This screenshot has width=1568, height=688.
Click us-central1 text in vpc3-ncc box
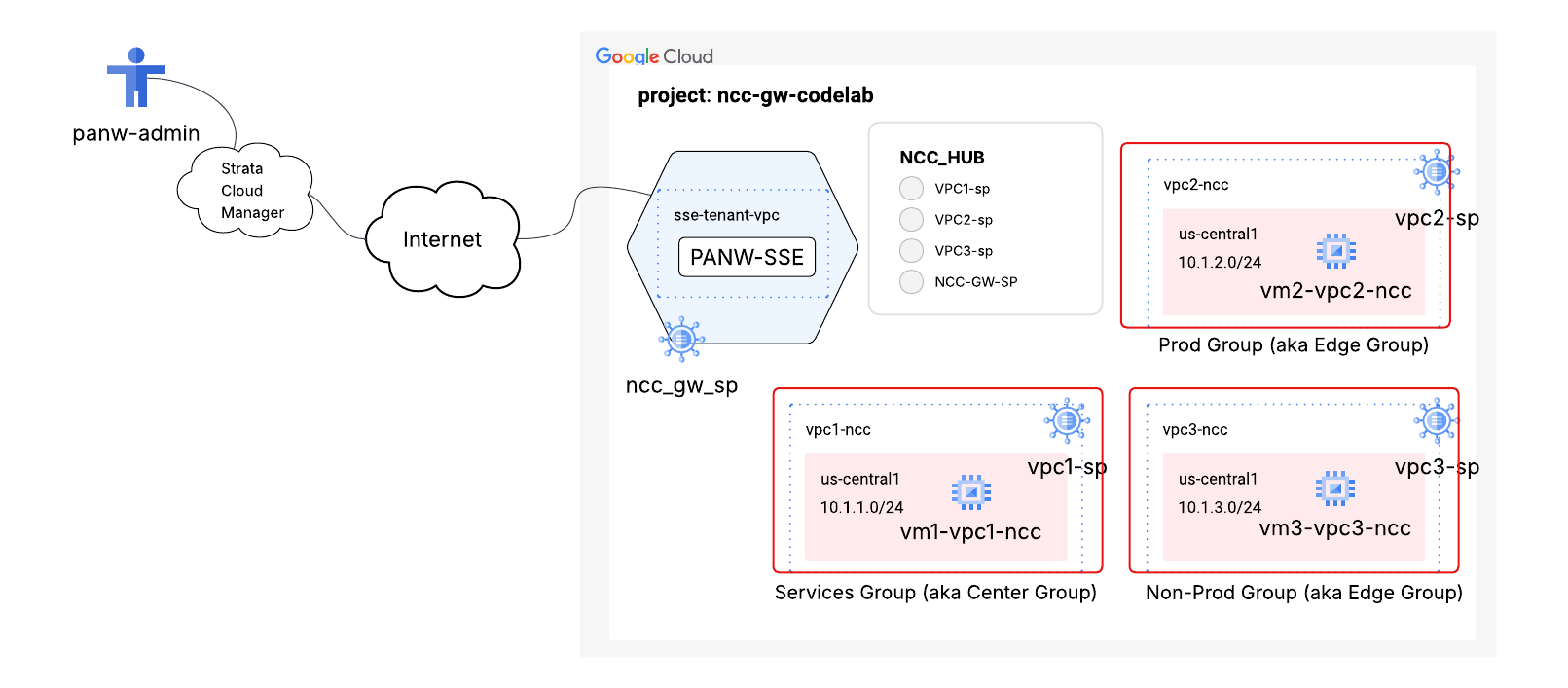pos(1218,480)
